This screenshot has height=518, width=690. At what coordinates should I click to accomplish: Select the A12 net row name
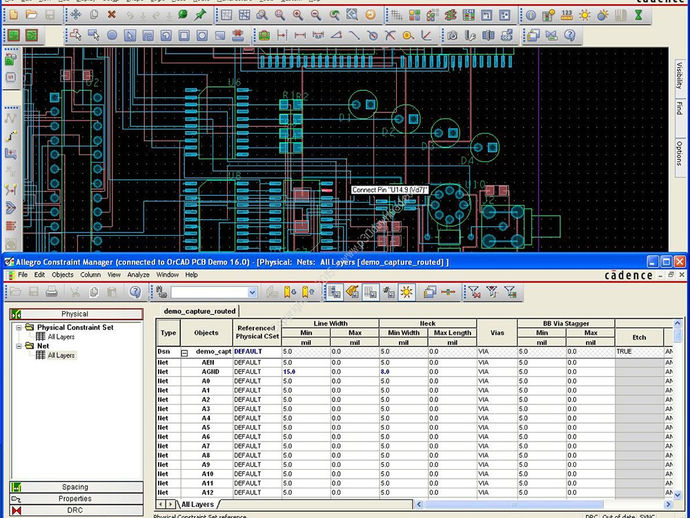[x=207, y=492]
